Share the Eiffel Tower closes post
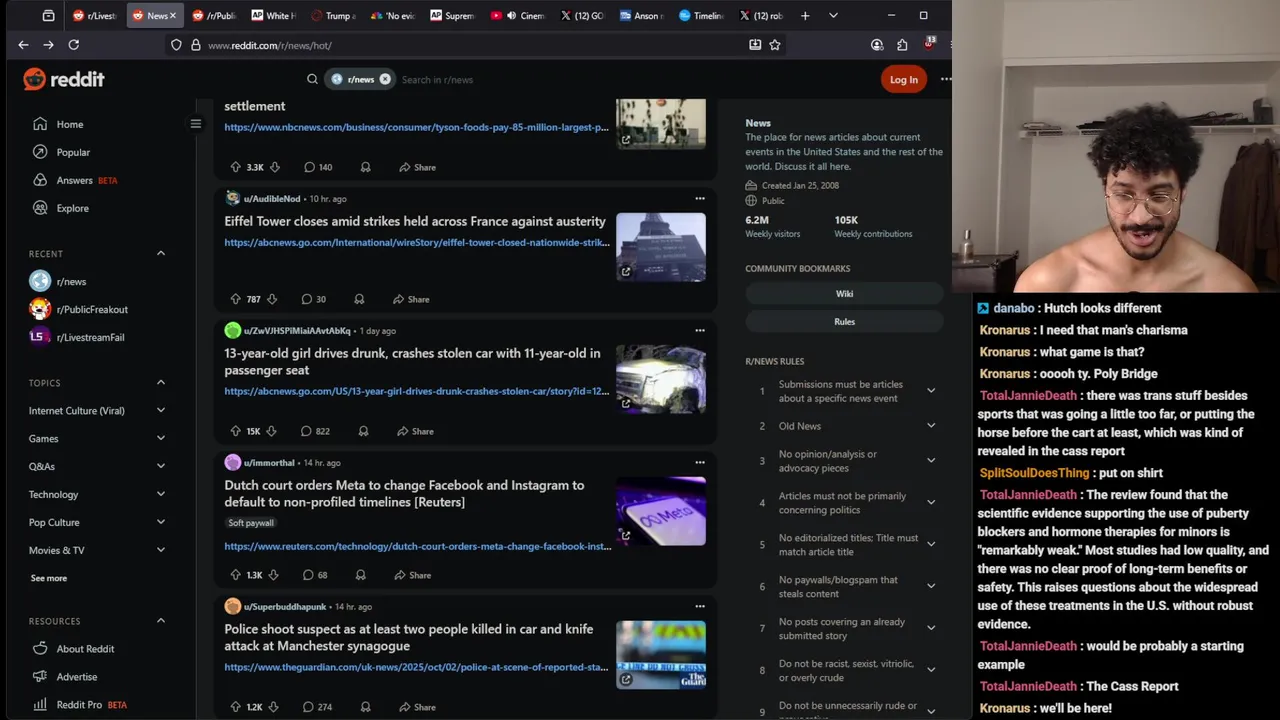Screen dimensions: 1280x720 click(411, 299)
